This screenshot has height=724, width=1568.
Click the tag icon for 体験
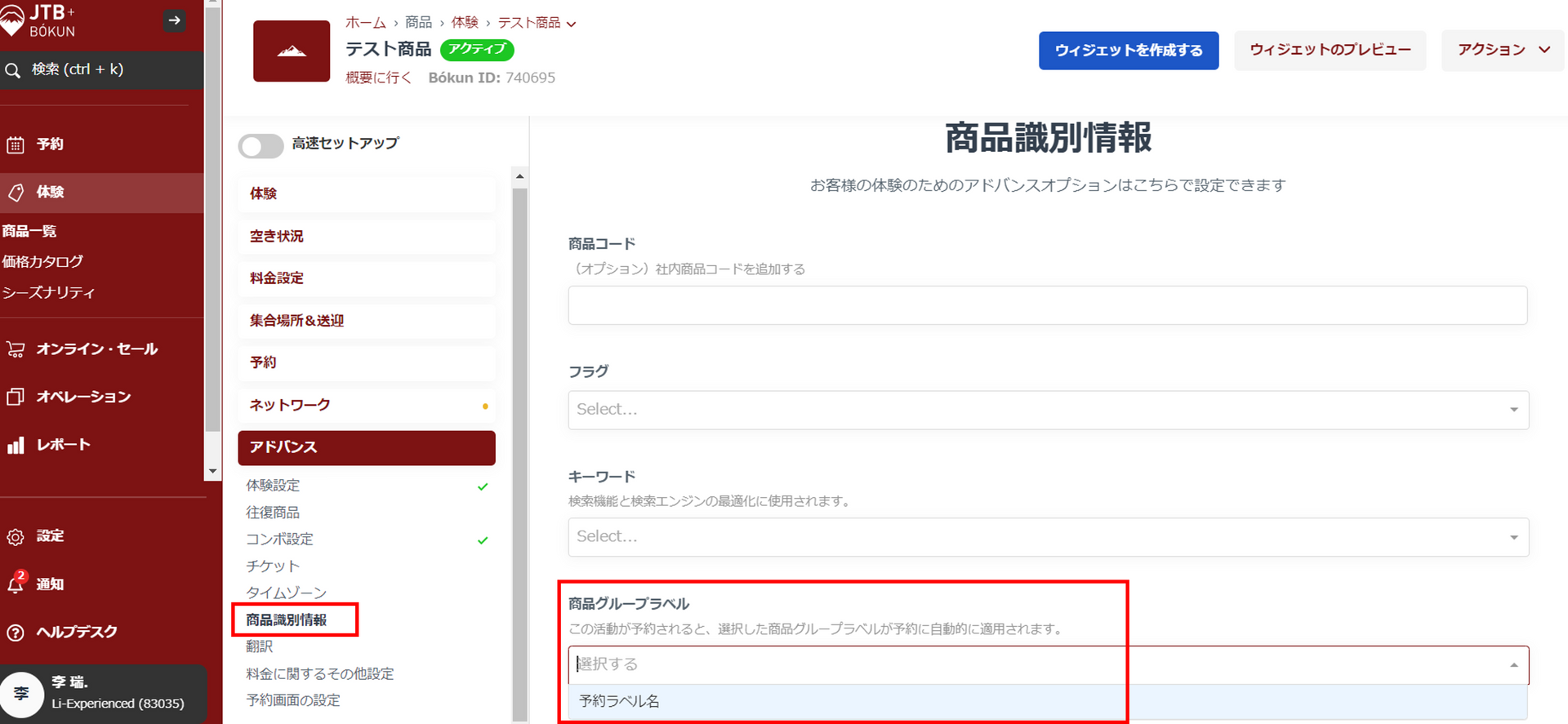(16, 193)
